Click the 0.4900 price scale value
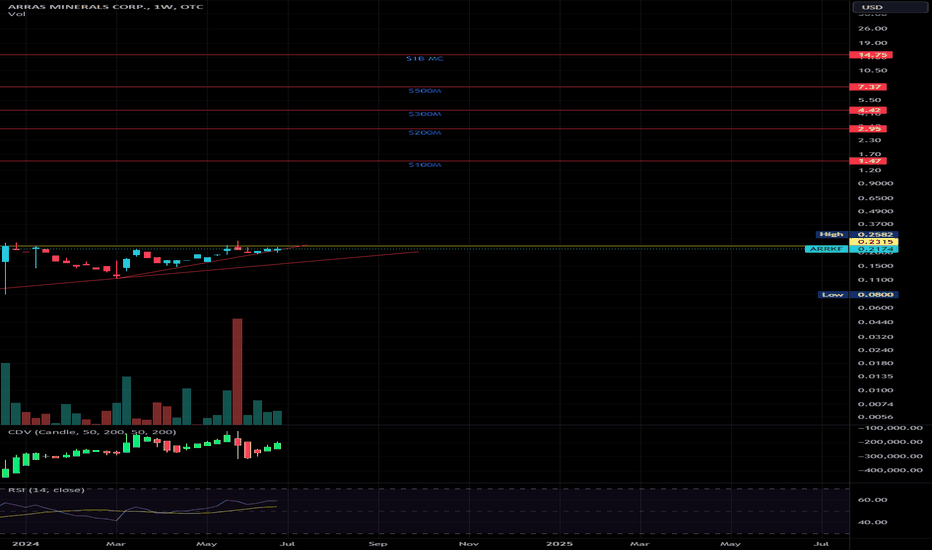 (x=876, y=211)
